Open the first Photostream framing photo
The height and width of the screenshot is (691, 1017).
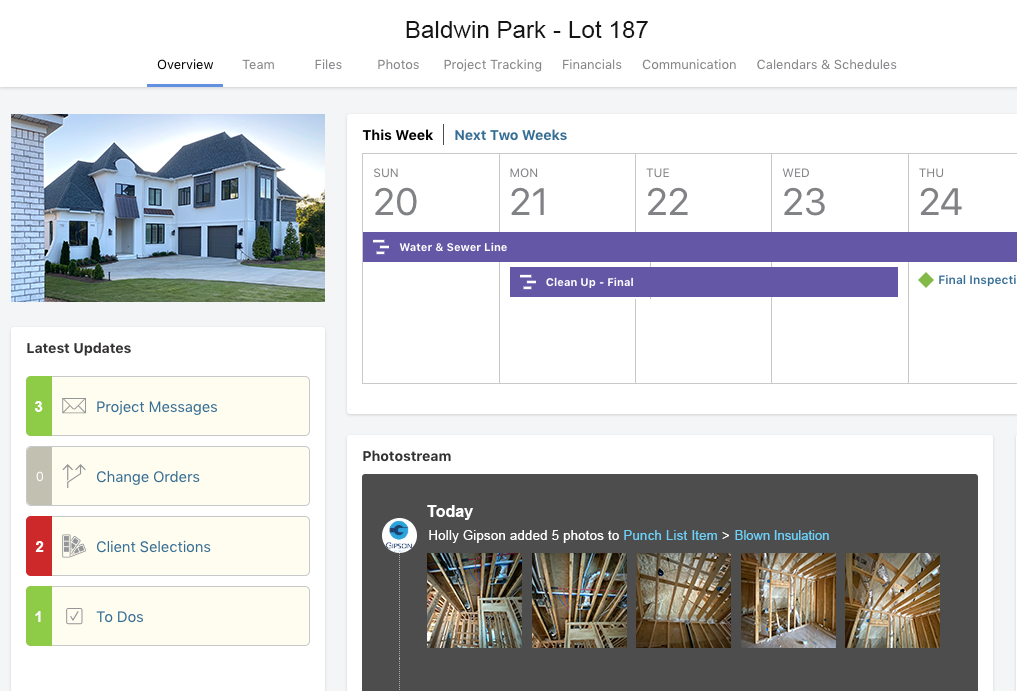pyautogui.click(x=474, y=600)
